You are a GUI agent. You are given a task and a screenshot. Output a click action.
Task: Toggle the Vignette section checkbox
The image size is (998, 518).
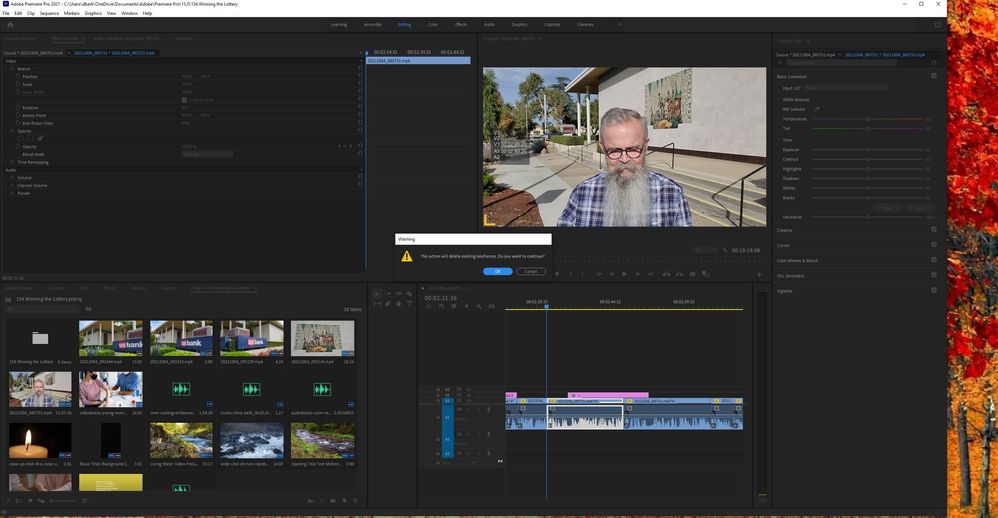pyautogui.click(x=934, y=290)
